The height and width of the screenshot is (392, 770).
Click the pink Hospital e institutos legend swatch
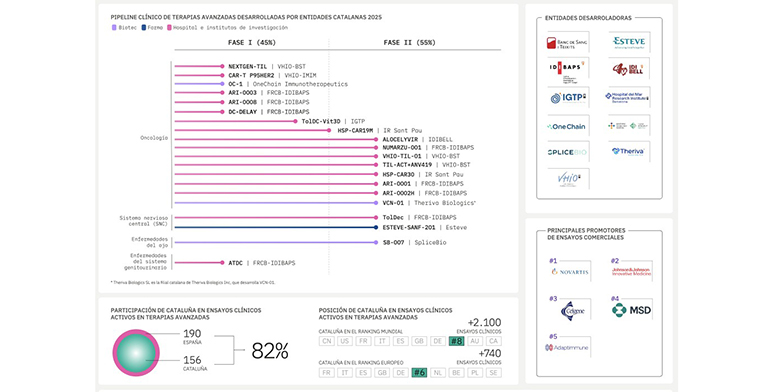[169, 28]
